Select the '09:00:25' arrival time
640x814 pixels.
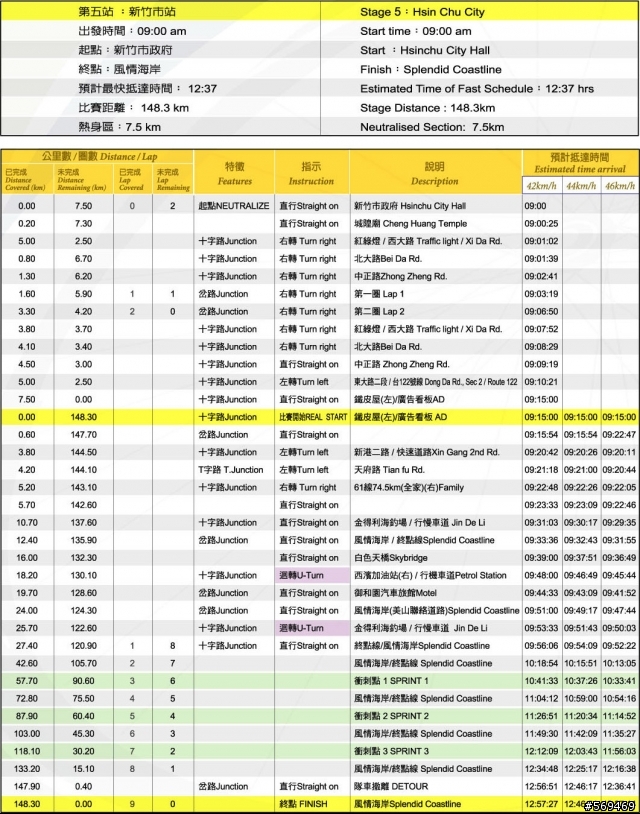click(x=541, y=224)
